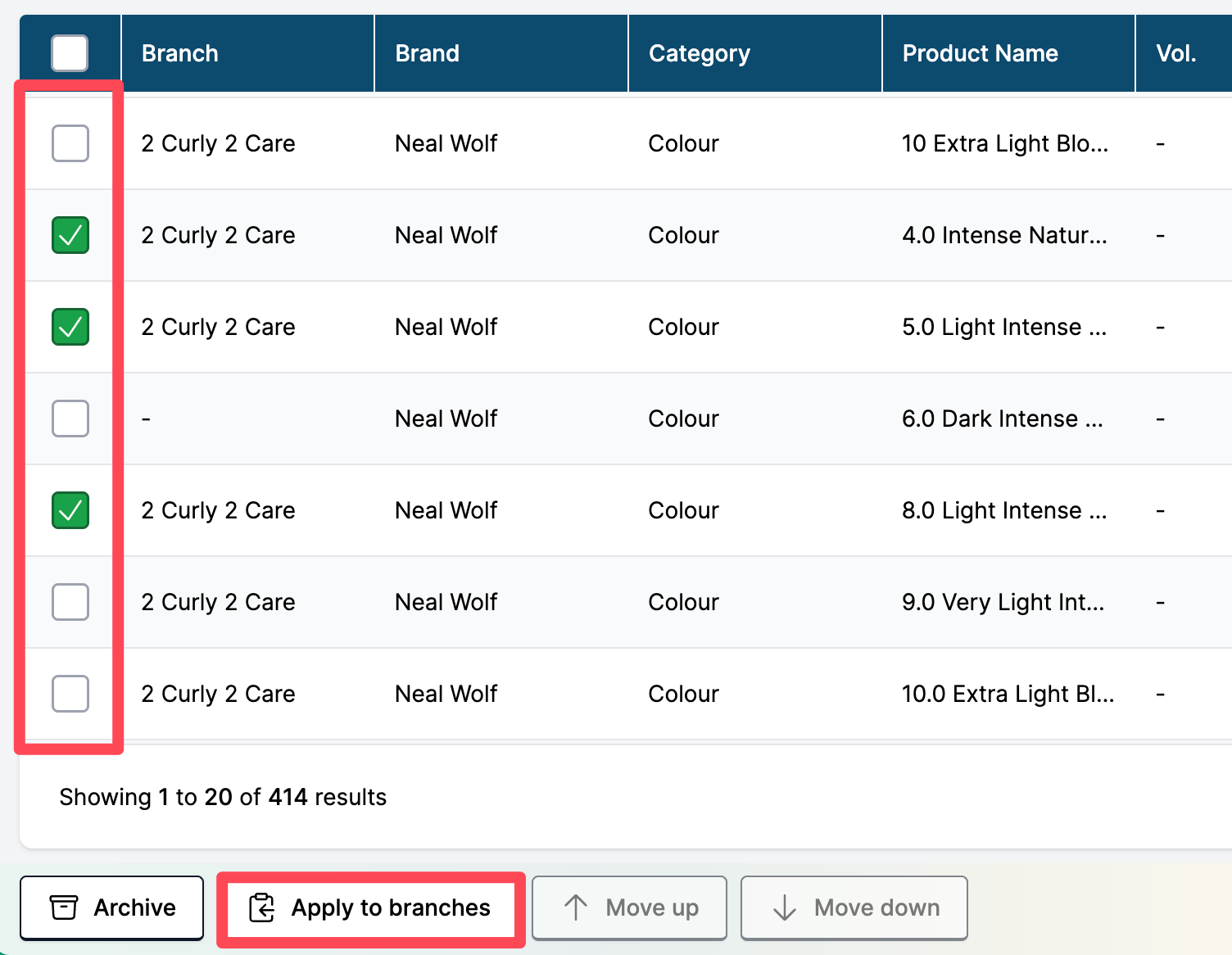Click the Move down arrow icon
The width and height of the screenshot is (1232, 955).
click(x=785, y=907)
